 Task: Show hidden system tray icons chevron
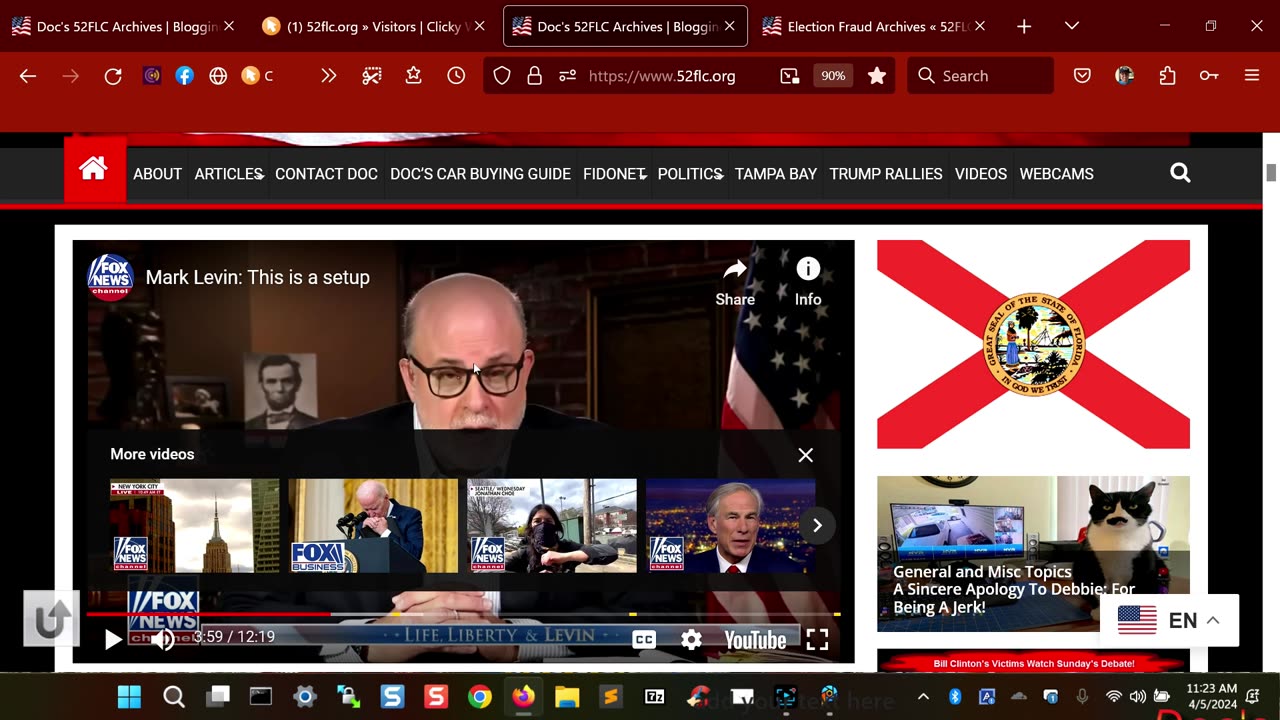point(923,697)
